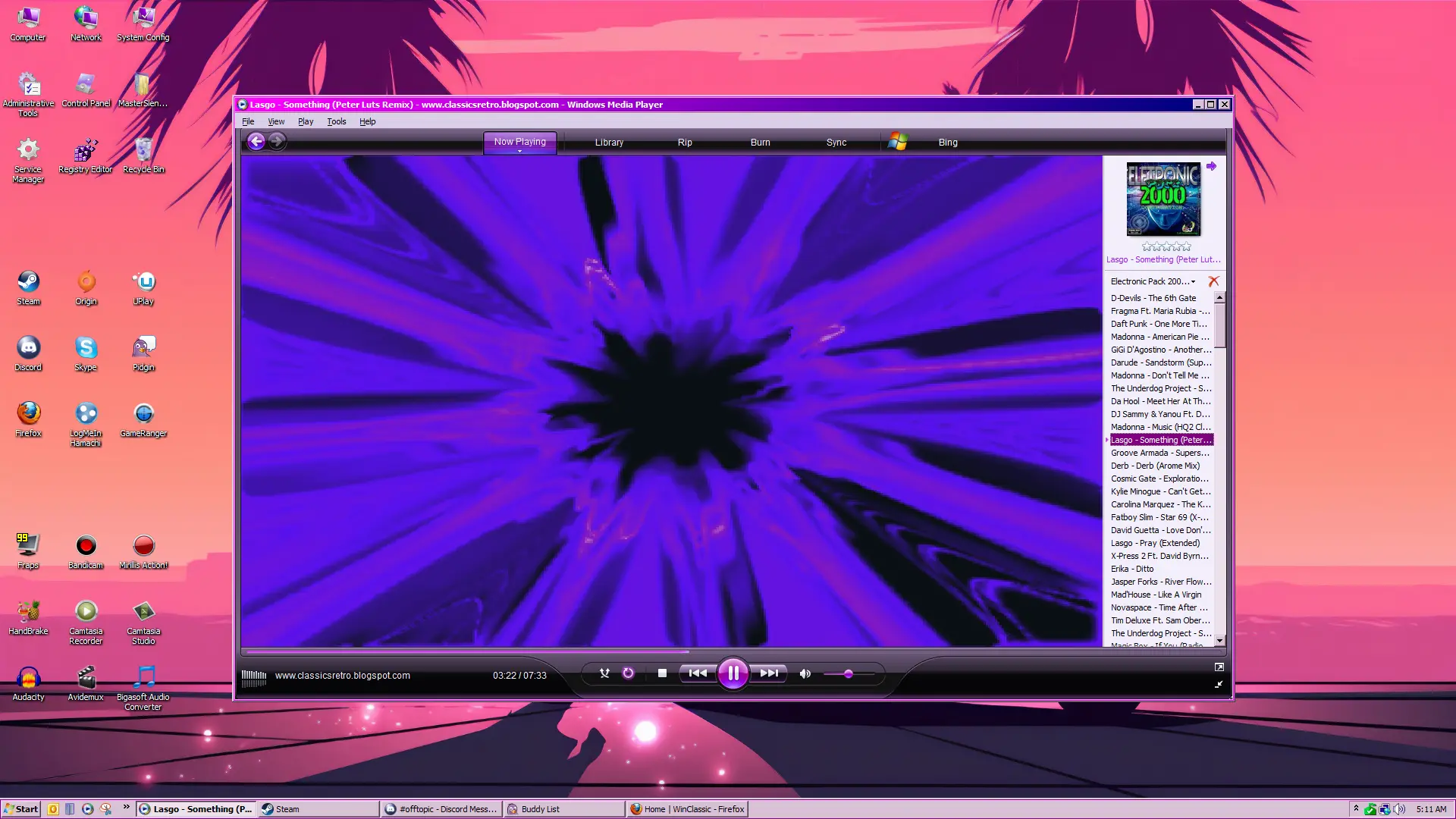The image size is (1456, 819).
Task: Open the View menu
Action: coord(276,121)
